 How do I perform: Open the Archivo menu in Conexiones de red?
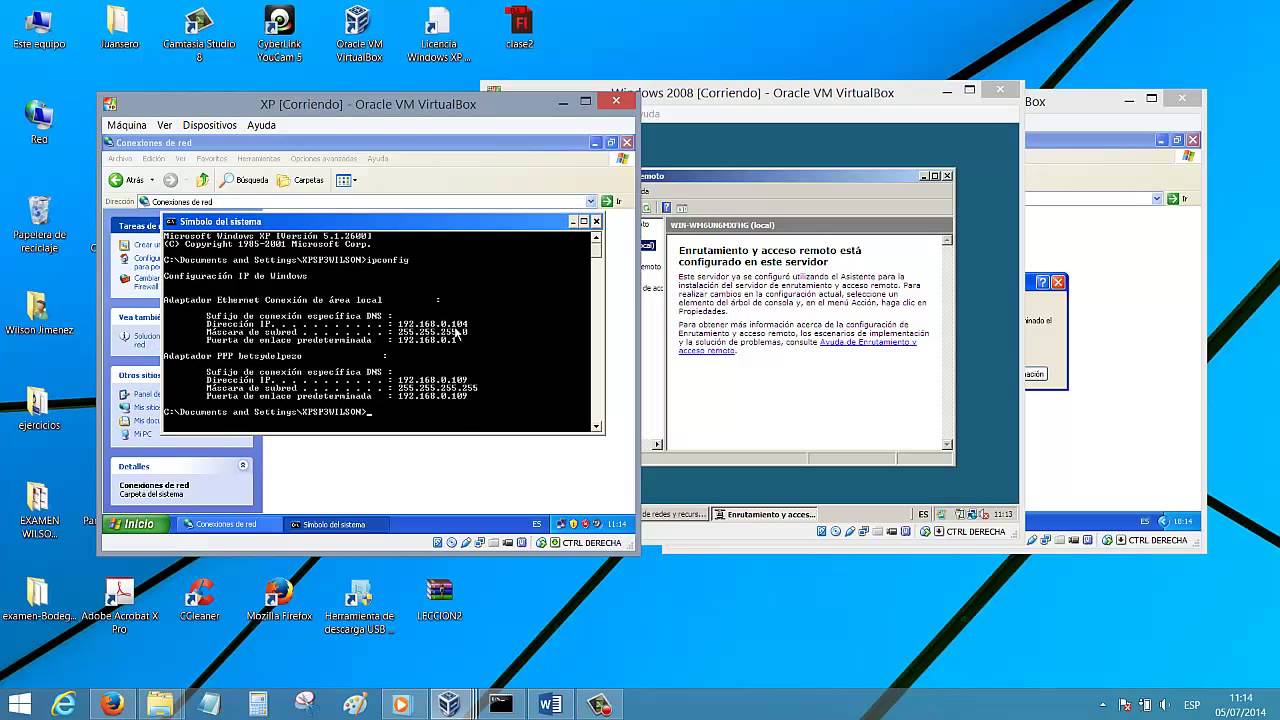tap(120, 159)
